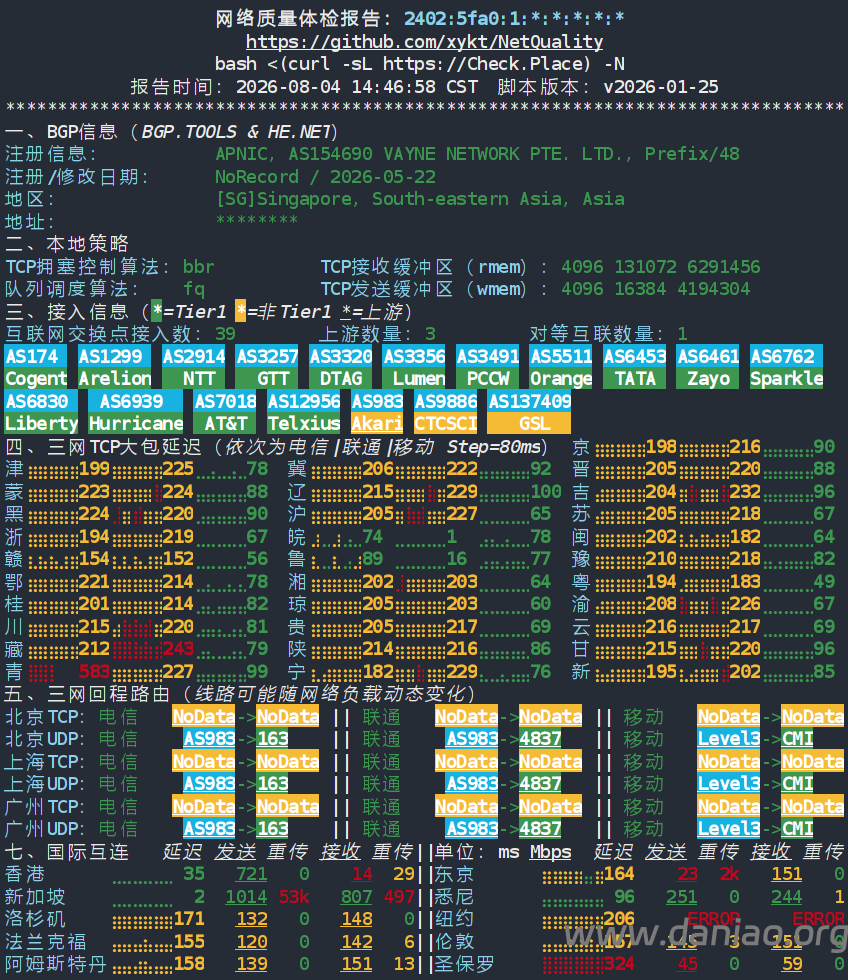This screenshot has width=848, height=980.
Task: Click the [SG]Singapore region text
Action: 419,199
